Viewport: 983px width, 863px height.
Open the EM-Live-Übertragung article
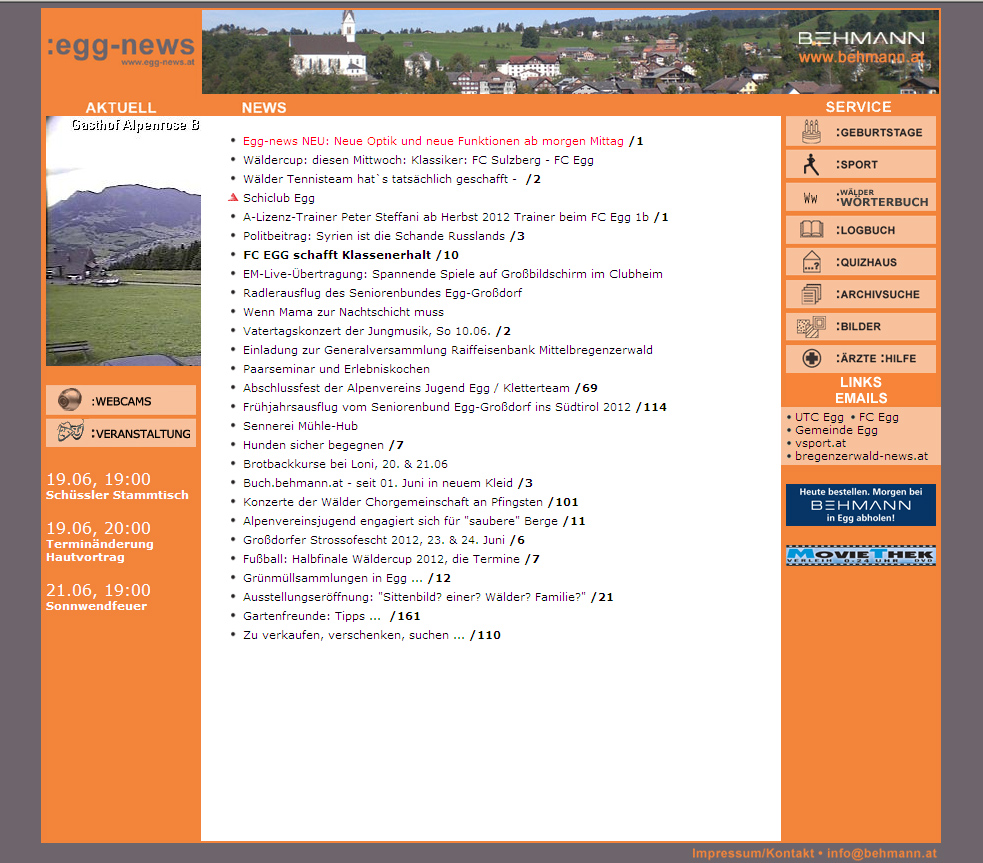[x=453, y=274]
